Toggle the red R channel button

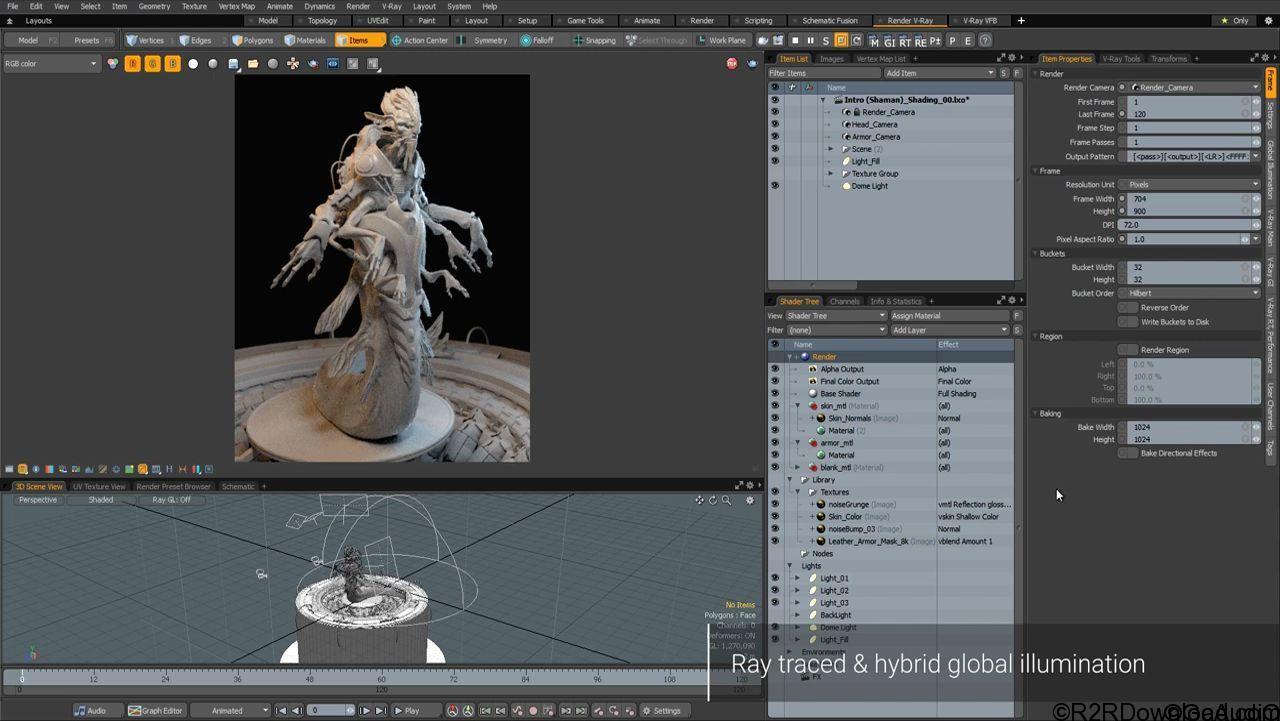pyautogui.click(x=132, y=64)
